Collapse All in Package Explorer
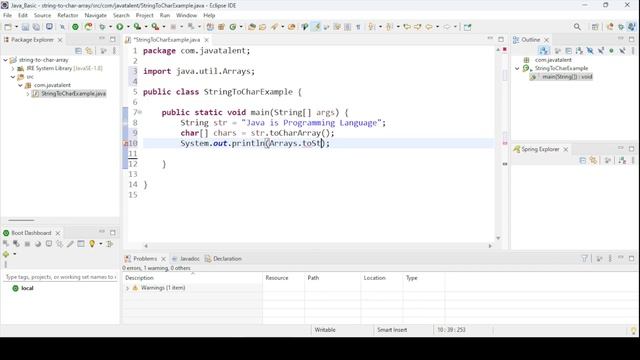This screenshot has height=360, width=640. click(78, 51)
